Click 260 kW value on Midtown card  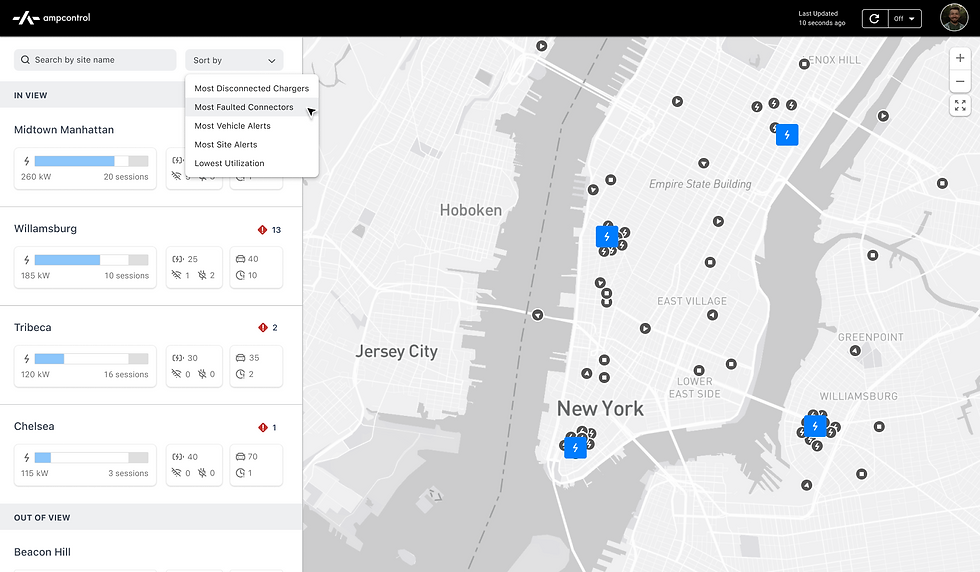(x=36, y=177)
